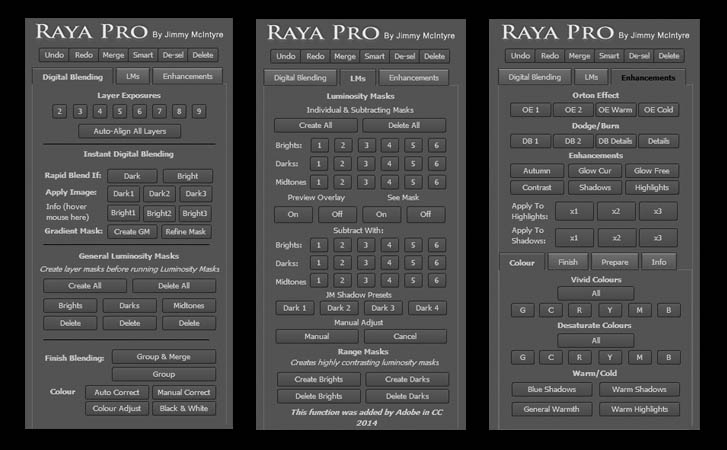Open the Finish sub-tab
Image resolution: width=727 pixels, height=450 pixels.
point(568,262)
